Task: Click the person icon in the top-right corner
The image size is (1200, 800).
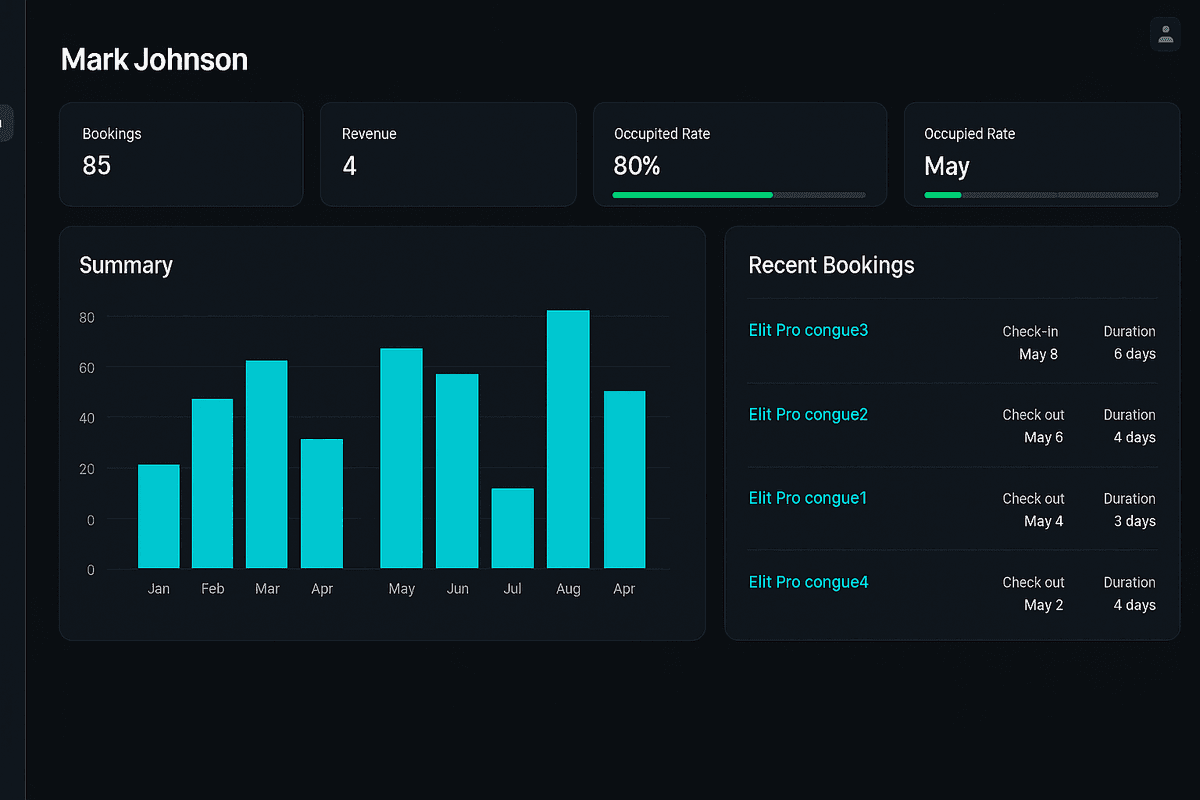Action: (x=1165, y=34)
